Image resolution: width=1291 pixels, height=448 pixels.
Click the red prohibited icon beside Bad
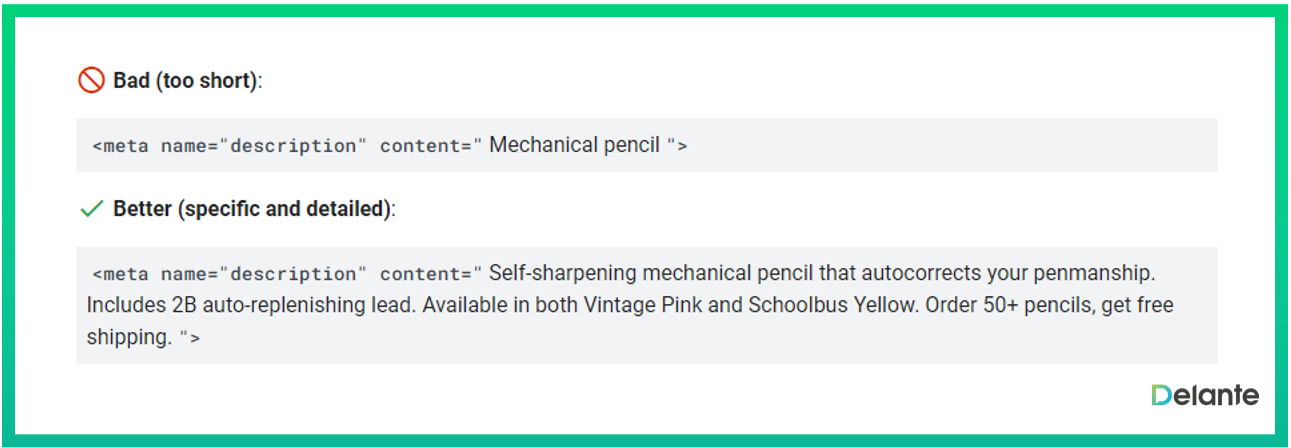[91, 81]
